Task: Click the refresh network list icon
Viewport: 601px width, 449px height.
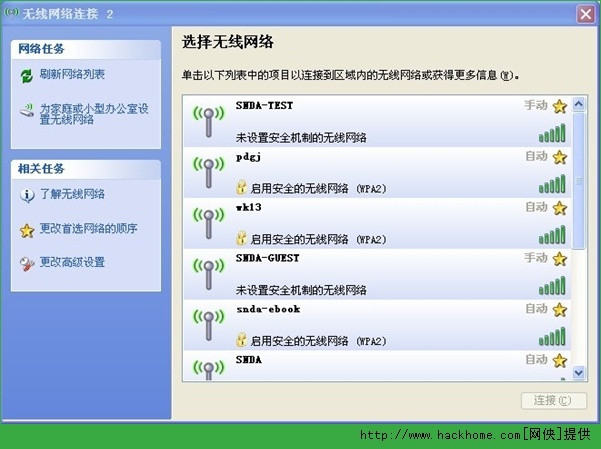Action: point(27,75)
